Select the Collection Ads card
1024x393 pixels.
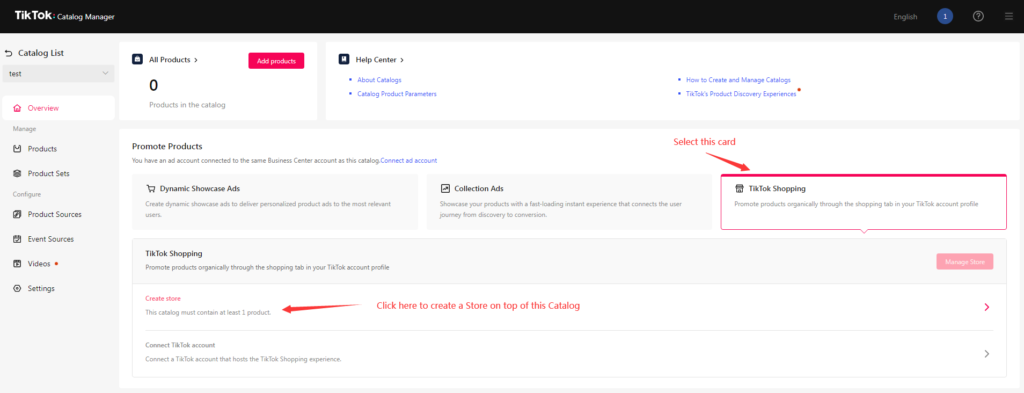[x=569, y=202]
